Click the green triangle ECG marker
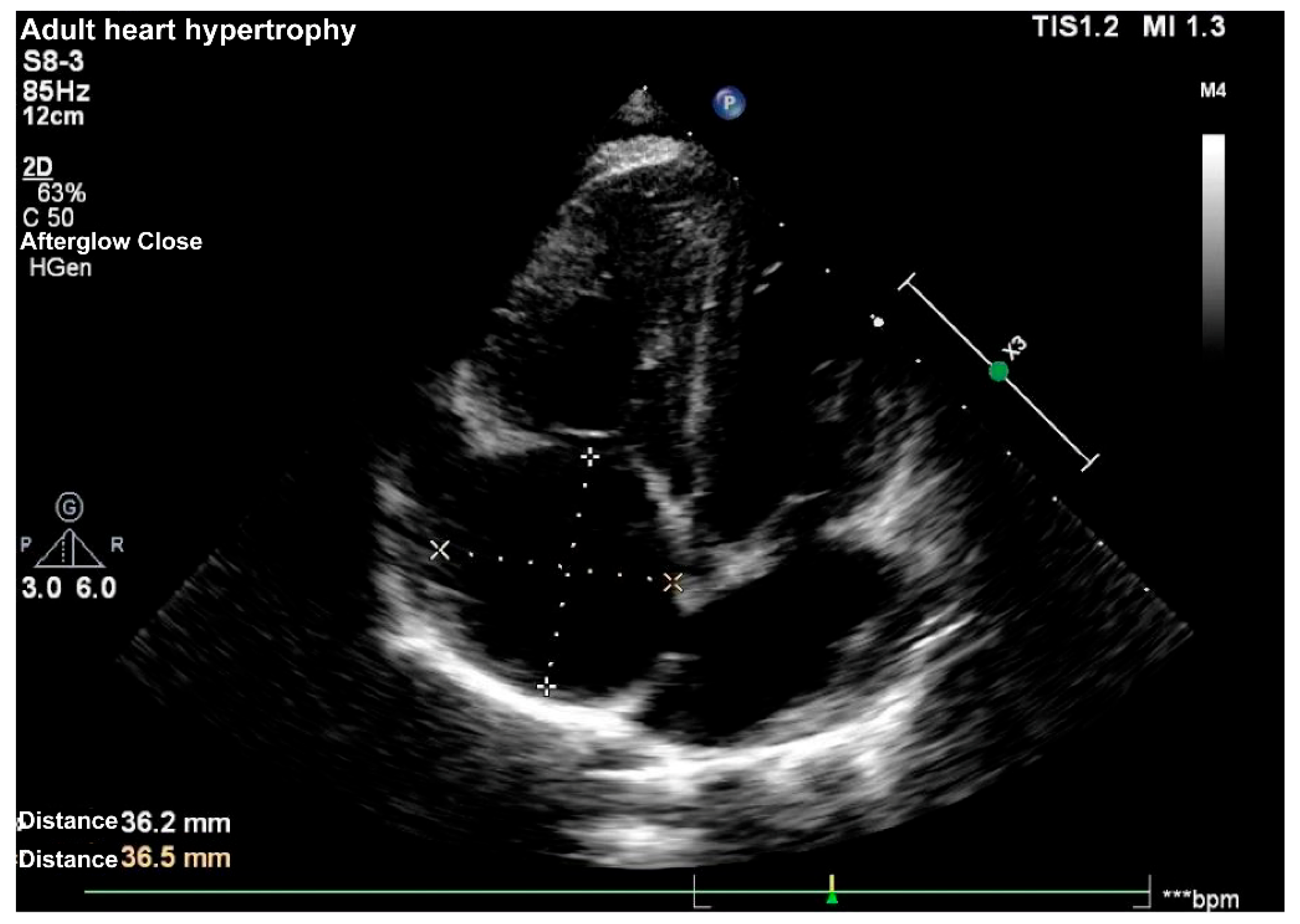 (832, 898)
